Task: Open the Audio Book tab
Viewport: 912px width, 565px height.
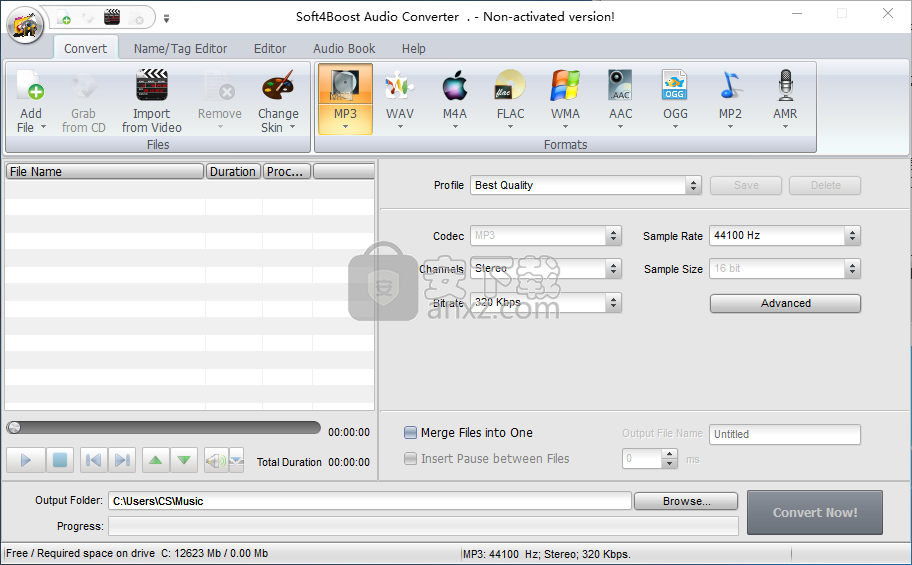Action: [x=344, y=48]
